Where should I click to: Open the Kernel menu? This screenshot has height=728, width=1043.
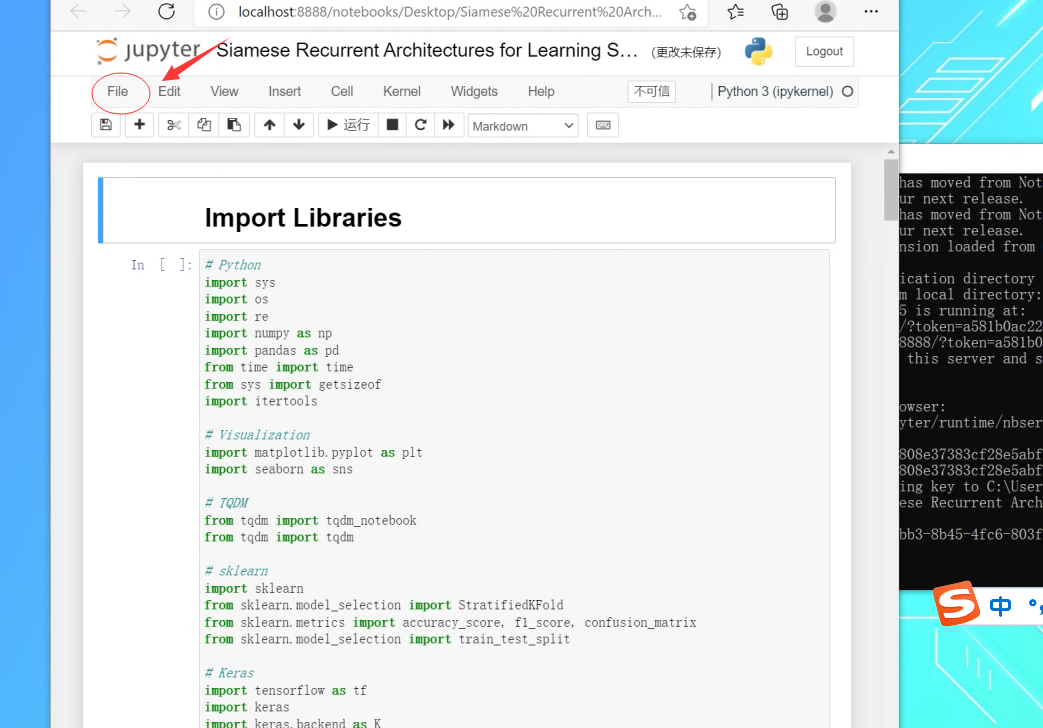[x=402, y=92]
